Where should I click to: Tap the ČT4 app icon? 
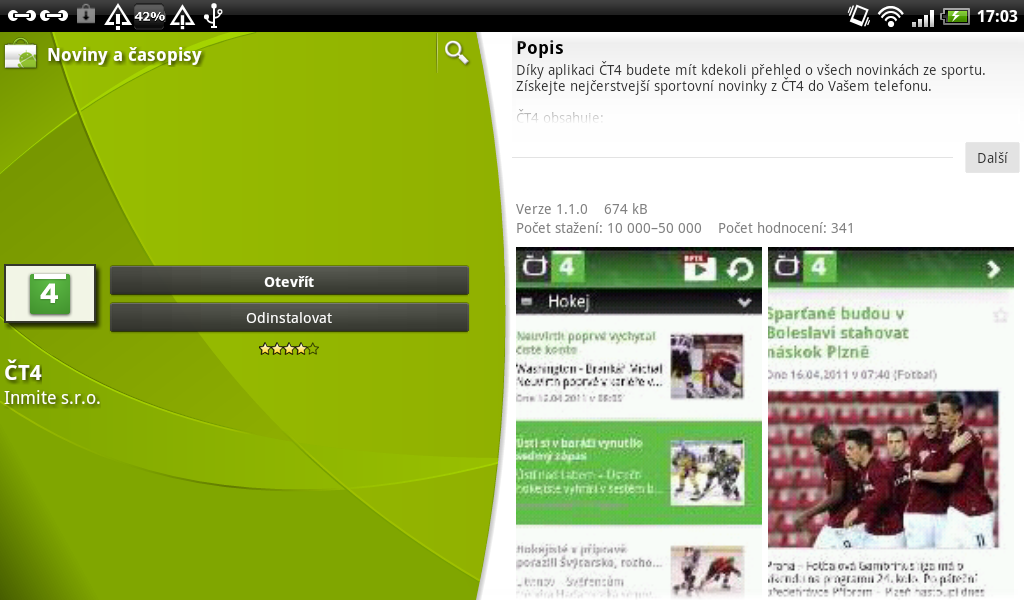[x=50, y=294]
